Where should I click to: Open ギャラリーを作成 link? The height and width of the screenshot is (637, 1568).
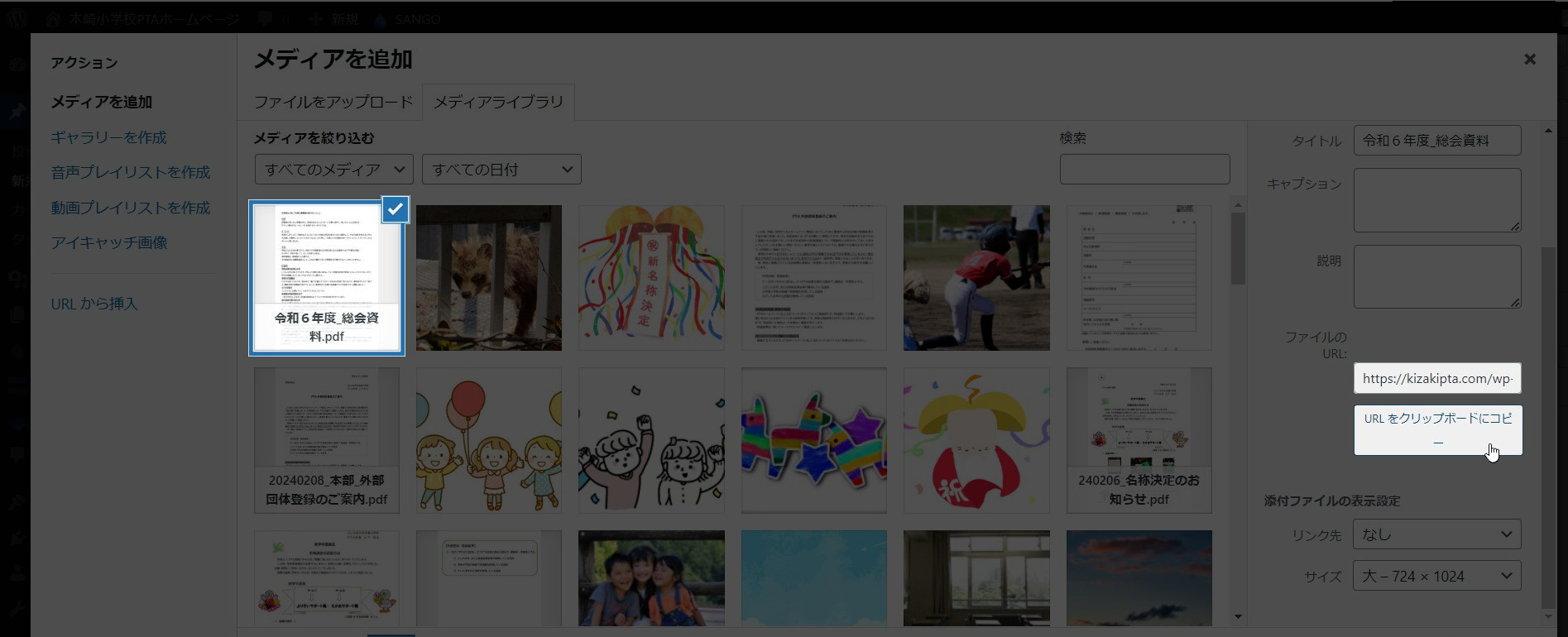108,137
